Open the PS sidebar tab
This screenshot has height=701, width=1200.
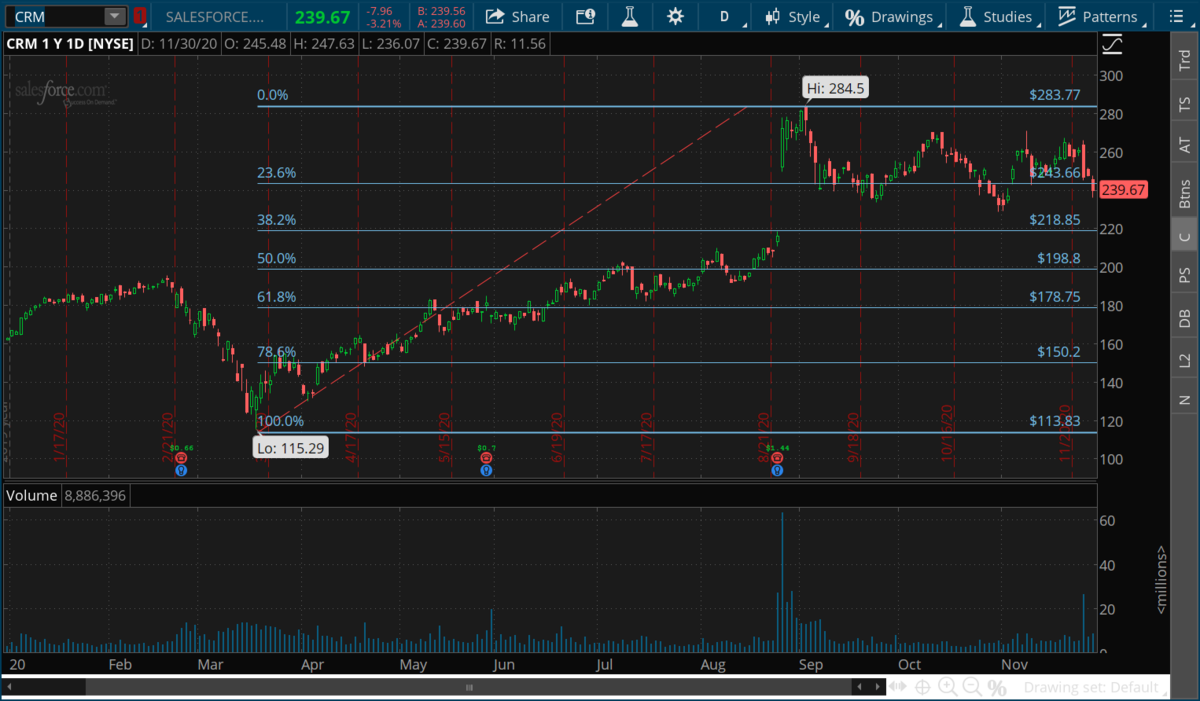(1185, 275)
